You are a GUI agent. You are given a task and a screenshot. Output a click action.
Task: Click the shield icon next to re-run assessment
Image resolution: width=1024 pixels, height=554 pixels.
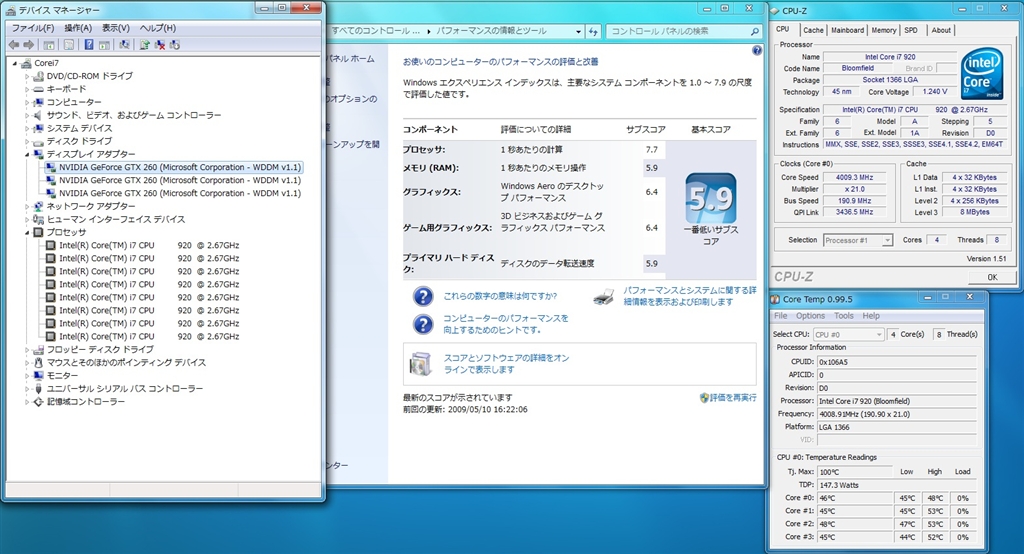704,397
